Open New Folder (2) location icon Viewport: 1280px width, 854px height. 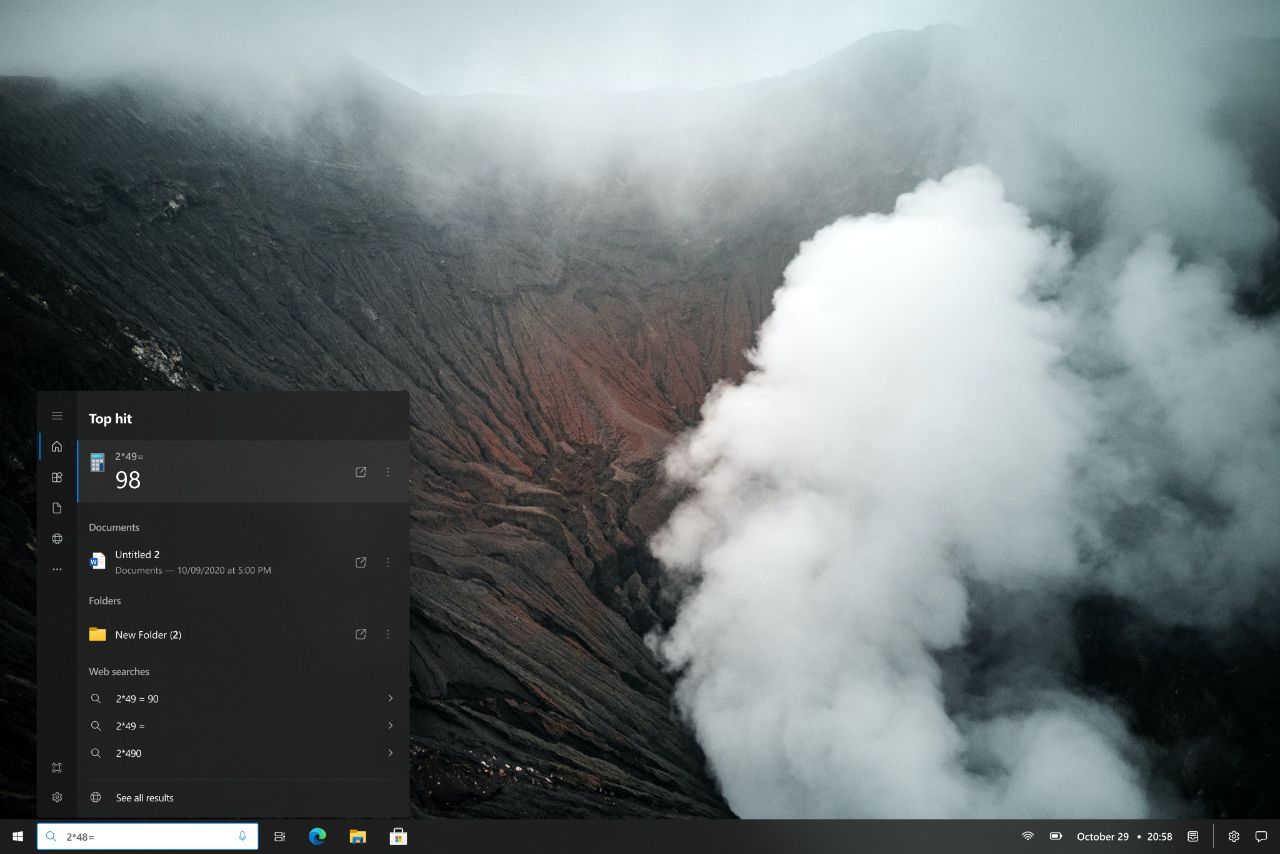point(361,634)
